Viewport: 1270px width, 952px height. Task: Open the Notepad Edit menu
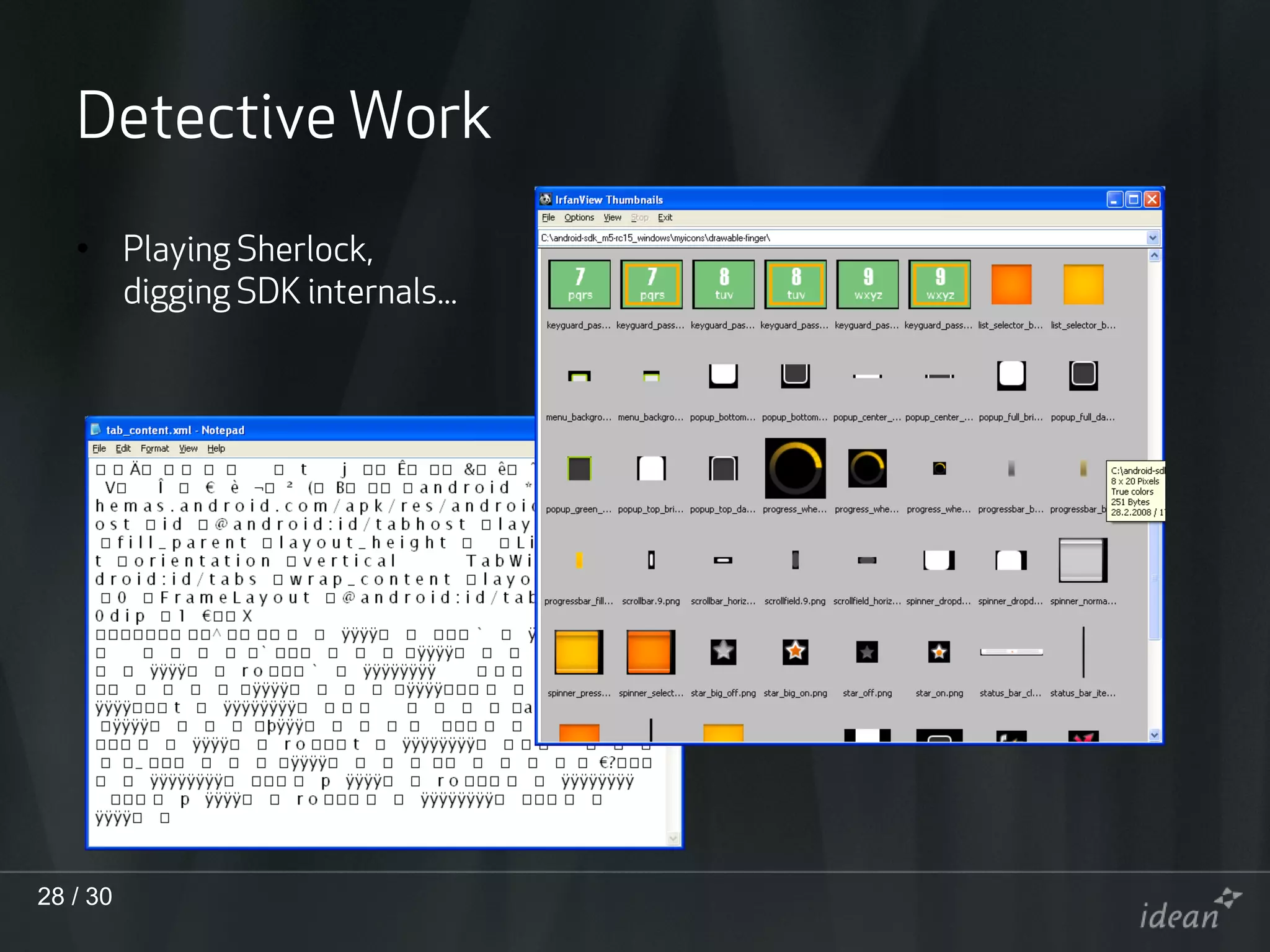[123, 449]
